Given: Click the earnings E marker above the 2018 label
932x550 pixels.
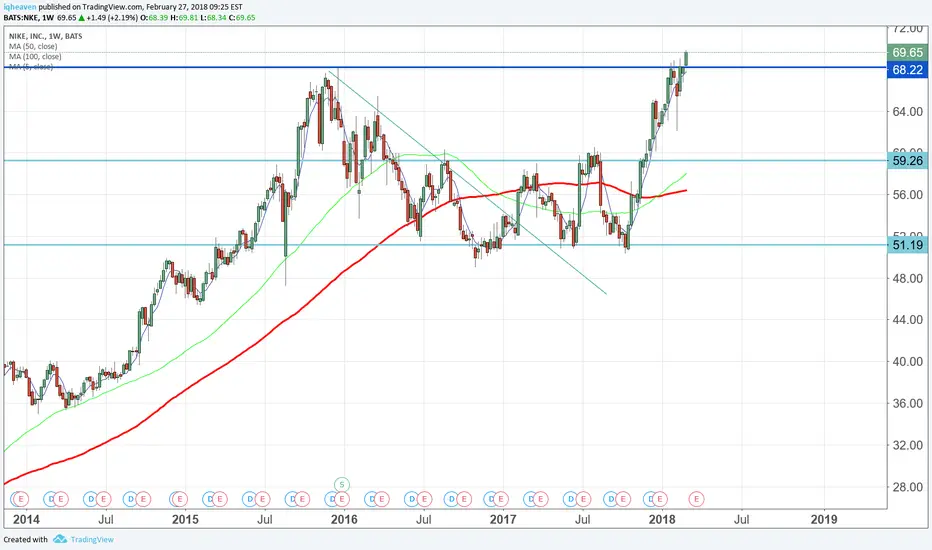Looking at the screenshot, I should coord(659,499).
